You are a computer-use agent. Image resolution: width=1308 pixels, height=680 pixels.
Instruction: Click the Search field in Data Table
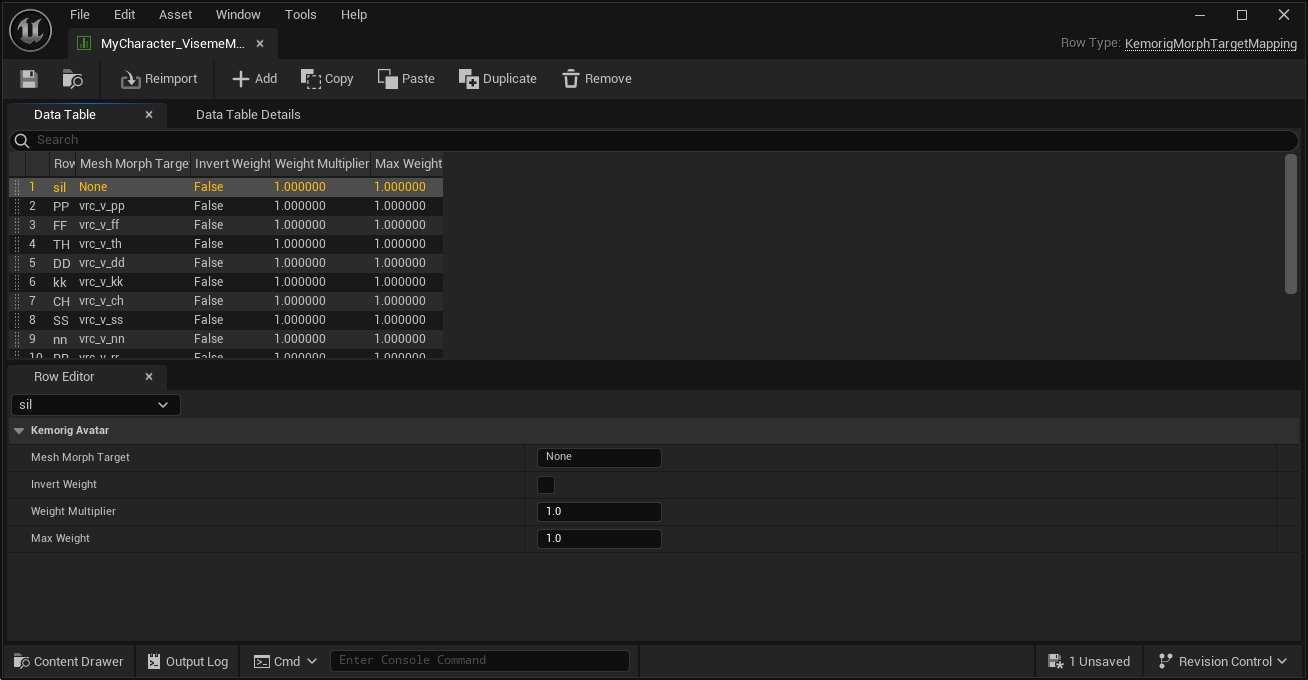650,140
